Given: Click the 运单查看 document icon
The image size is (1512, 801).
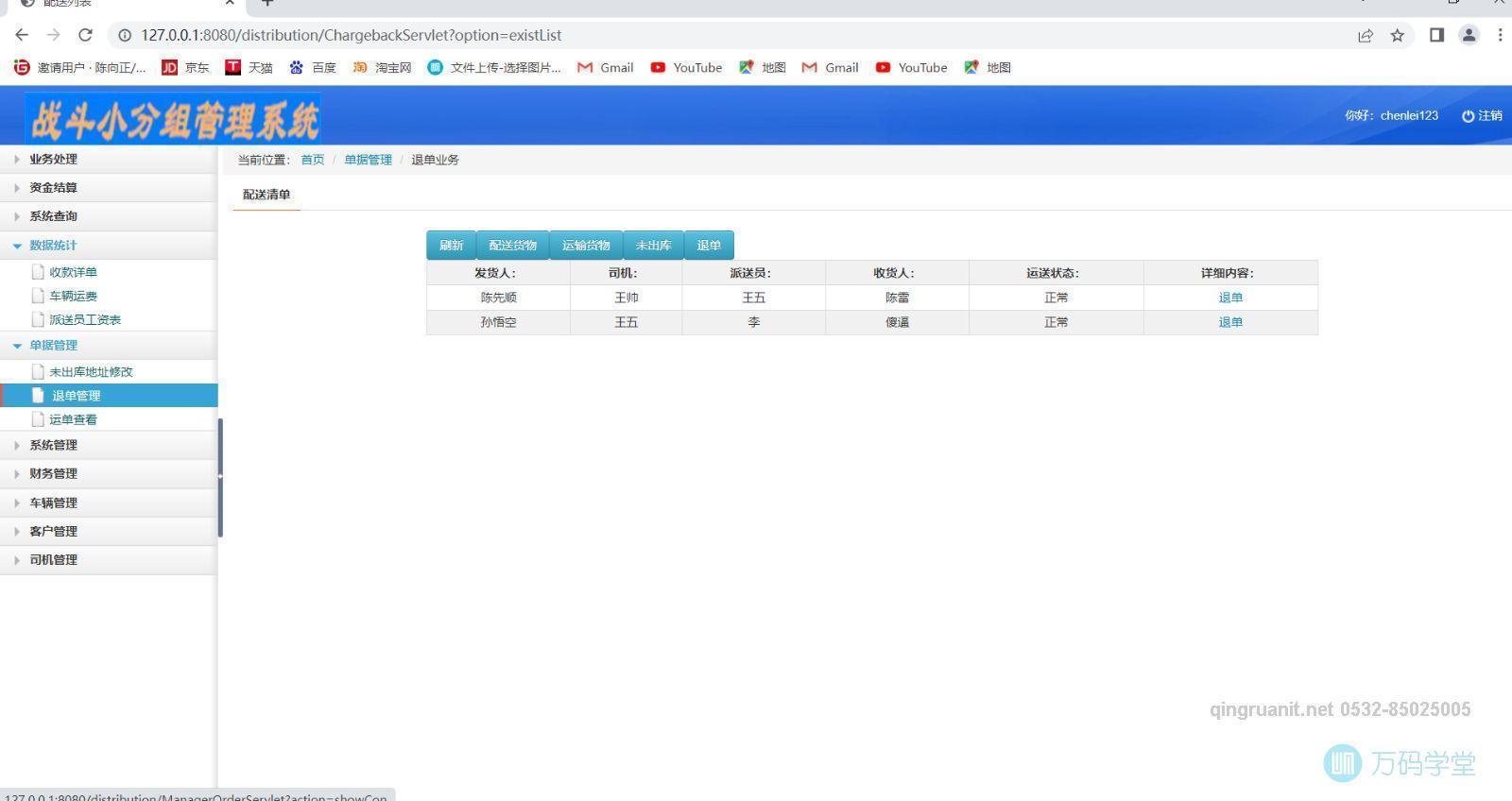Looking at the screenshot, I should (38, 418).
